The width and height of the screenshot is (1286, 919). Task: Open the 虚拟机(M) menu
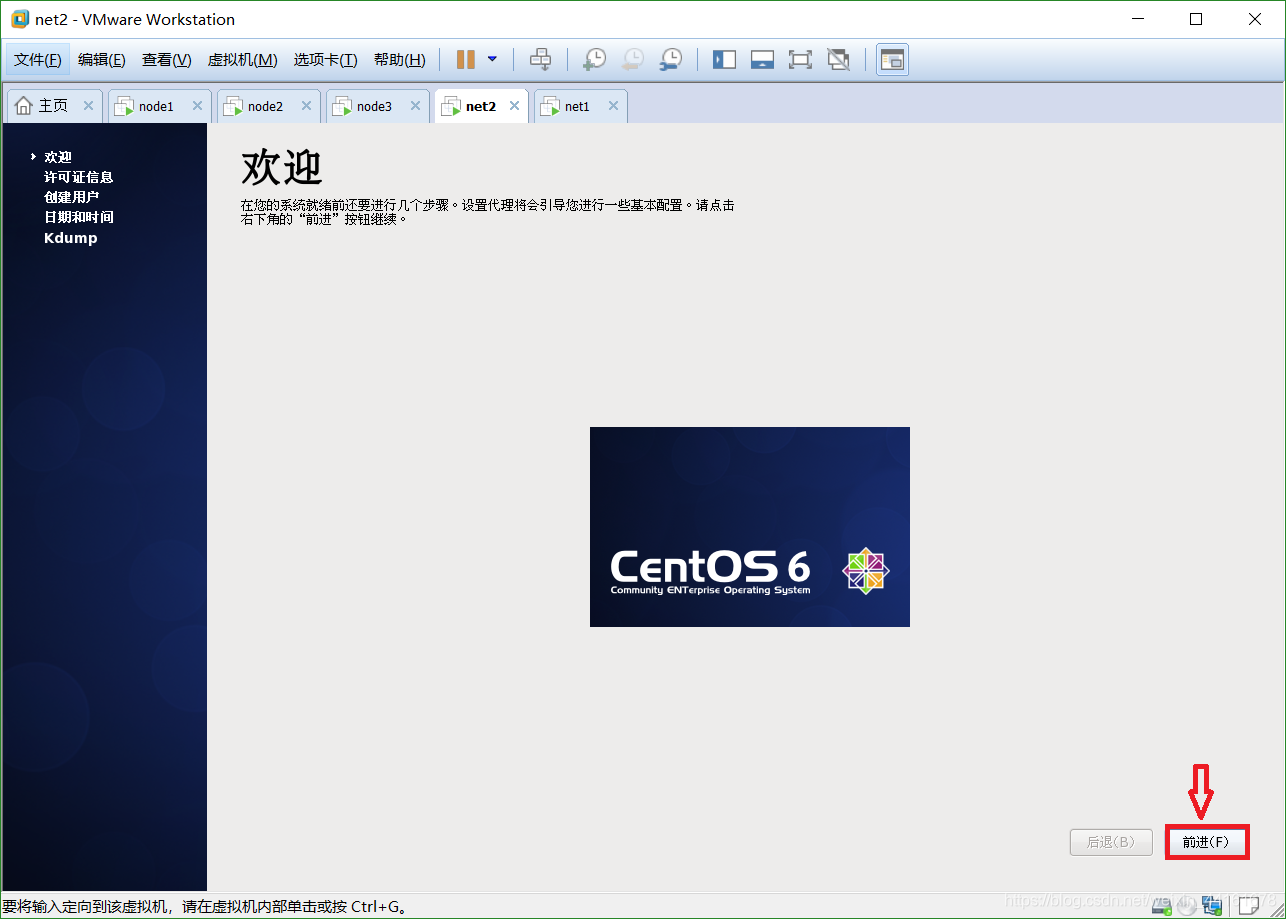pyautogui.click(x=242, y=60)
